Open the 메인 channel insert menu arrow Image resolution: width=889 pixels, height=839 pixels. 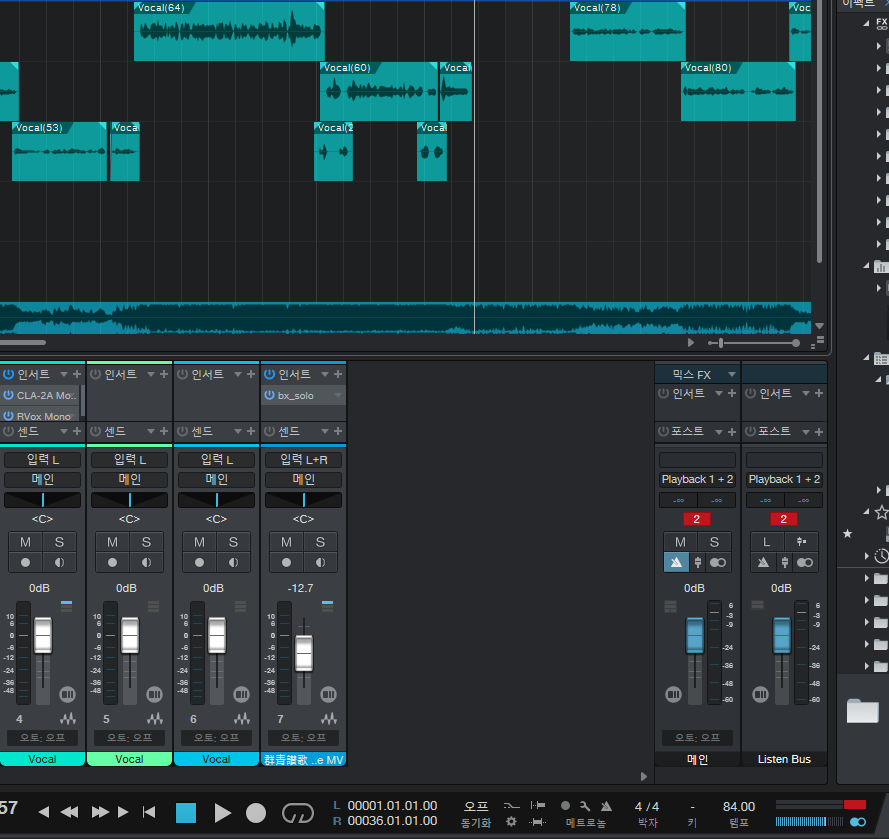[x=719, y=393]
